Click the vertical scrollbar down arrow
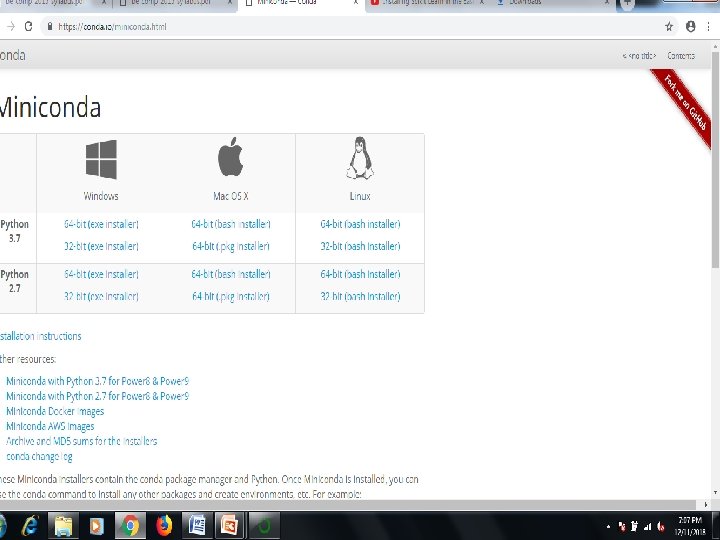The width and height of the screenshot is (720, 540). coord(715,493)
